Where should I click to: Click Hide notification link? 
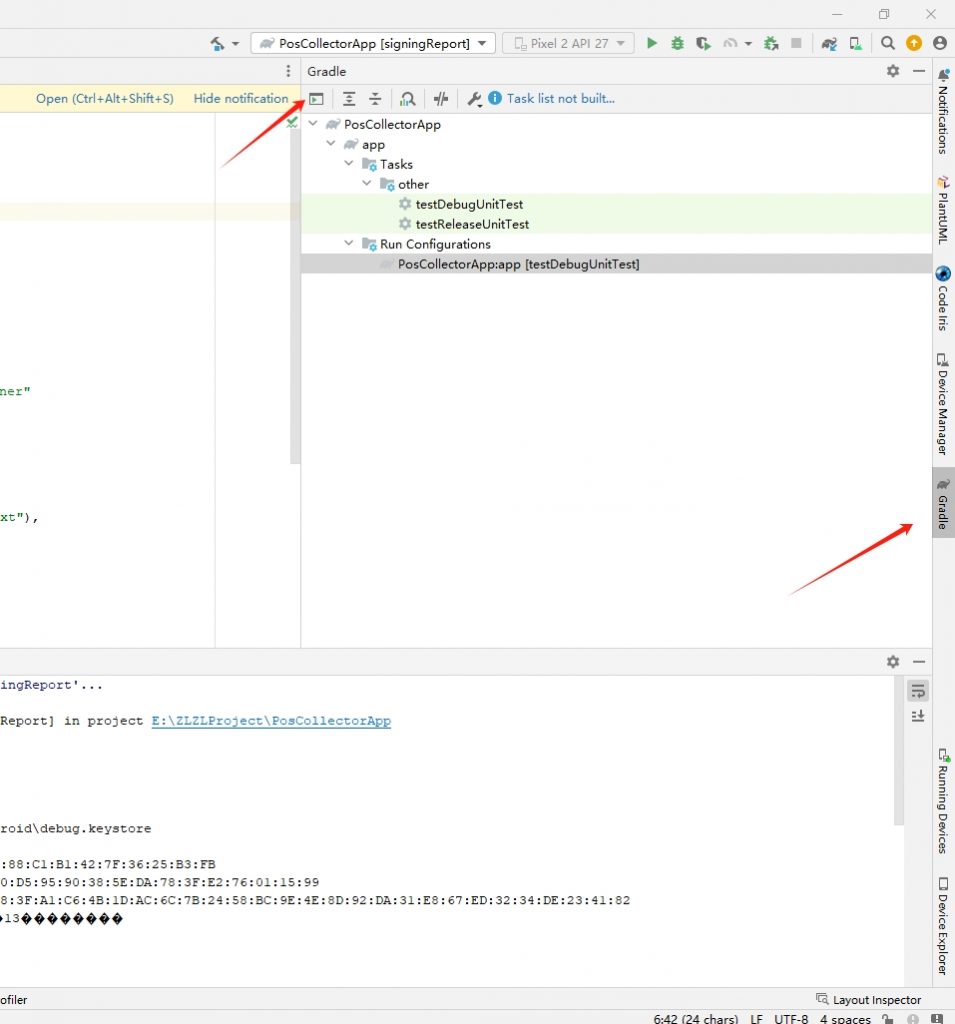(x=240, y=99)
